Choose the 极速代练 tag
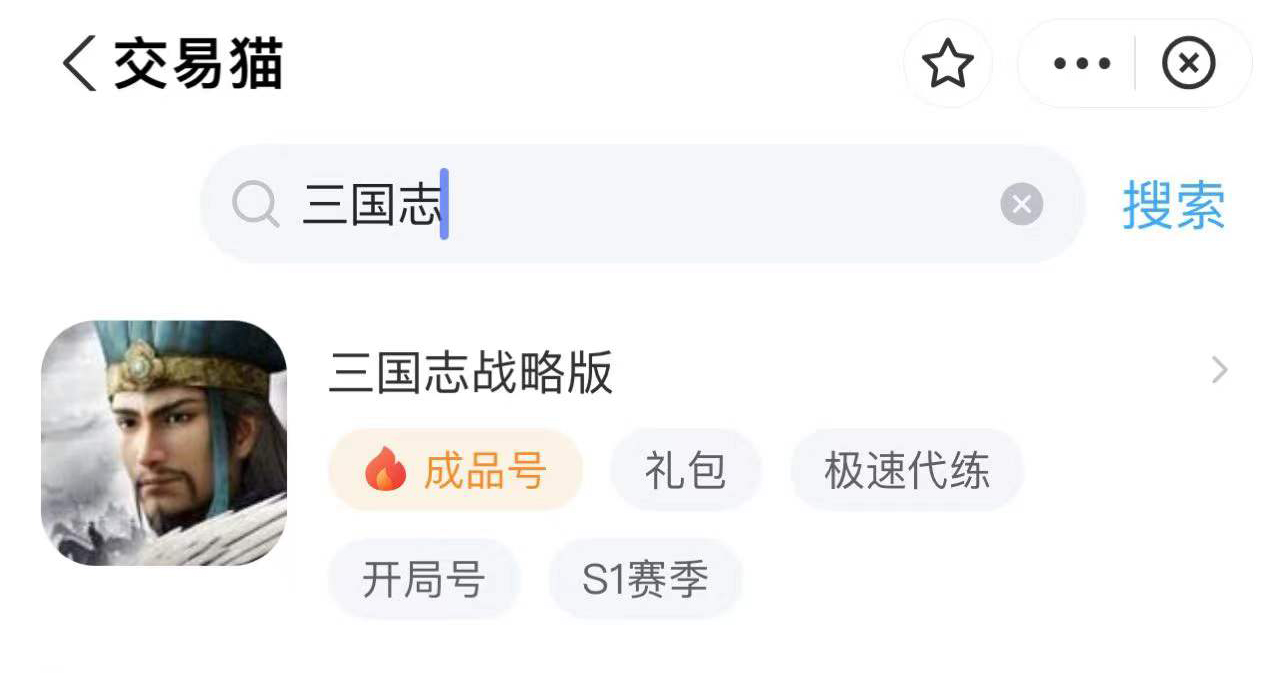Image resolution: width=1280 pixels, height=673 pixels. click(x=906, y=470)
